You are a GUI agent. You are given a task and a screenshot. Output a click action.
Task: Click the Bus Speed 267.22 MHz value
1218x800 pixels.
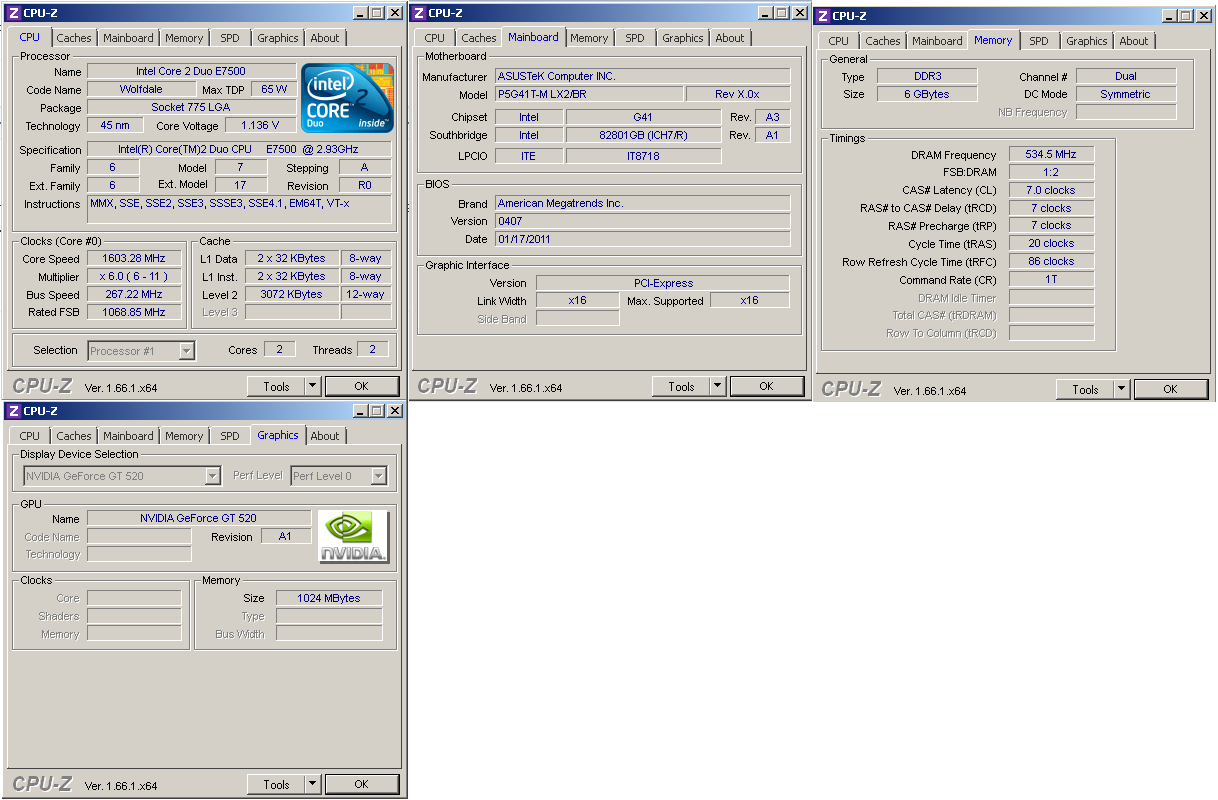(x=134, y=294)
